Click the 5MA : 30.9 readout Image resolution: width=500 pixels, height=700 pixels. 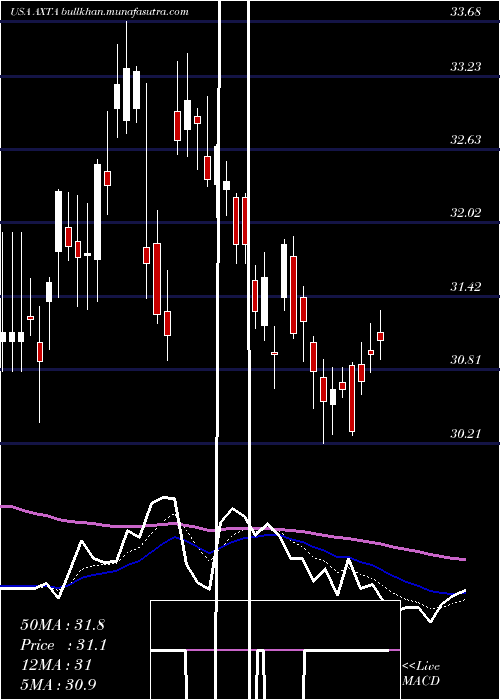[x=58, y=685]
